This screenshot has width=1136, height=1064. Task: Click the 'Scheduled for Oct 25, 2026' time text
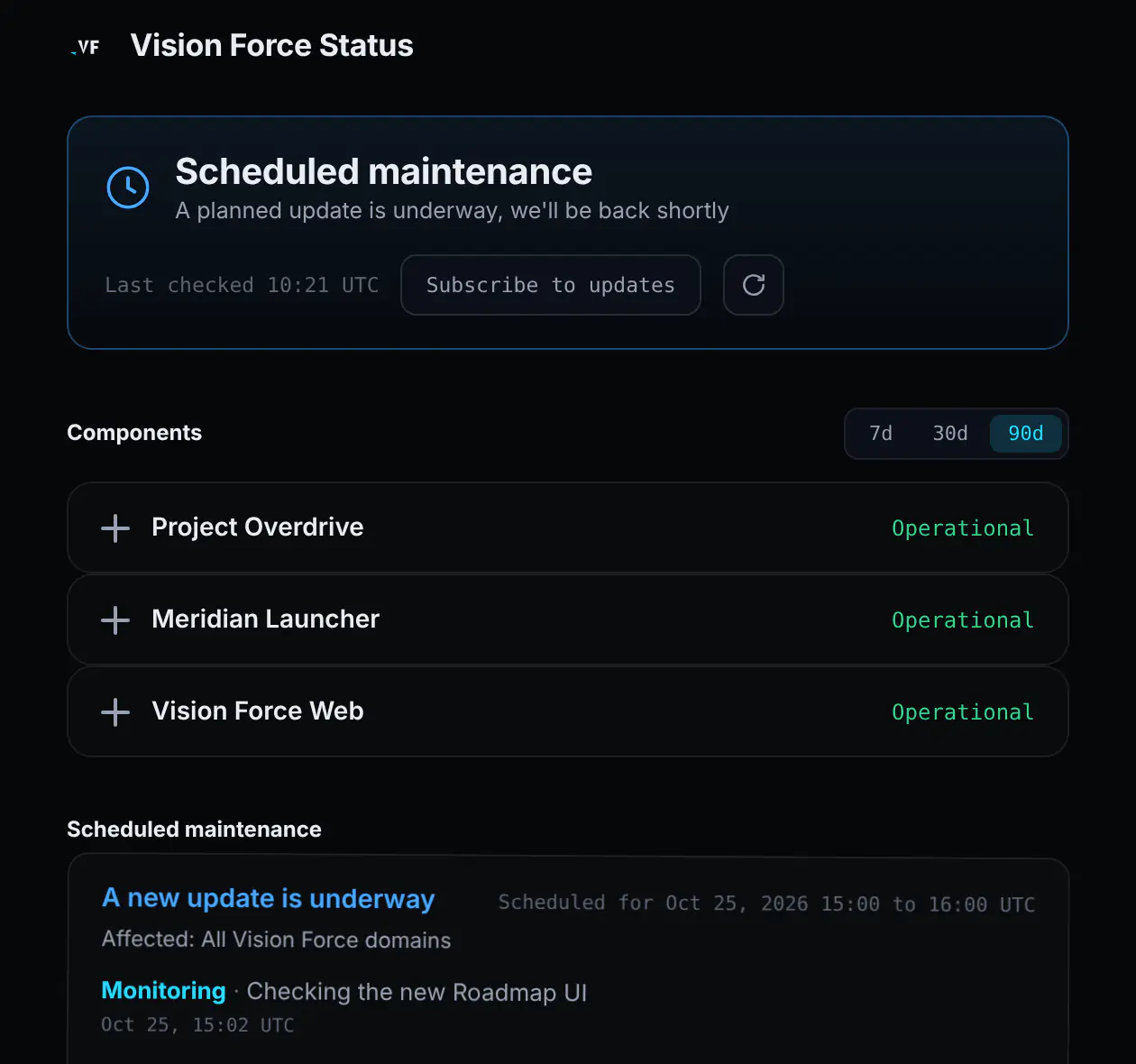[x=766, y=903]
